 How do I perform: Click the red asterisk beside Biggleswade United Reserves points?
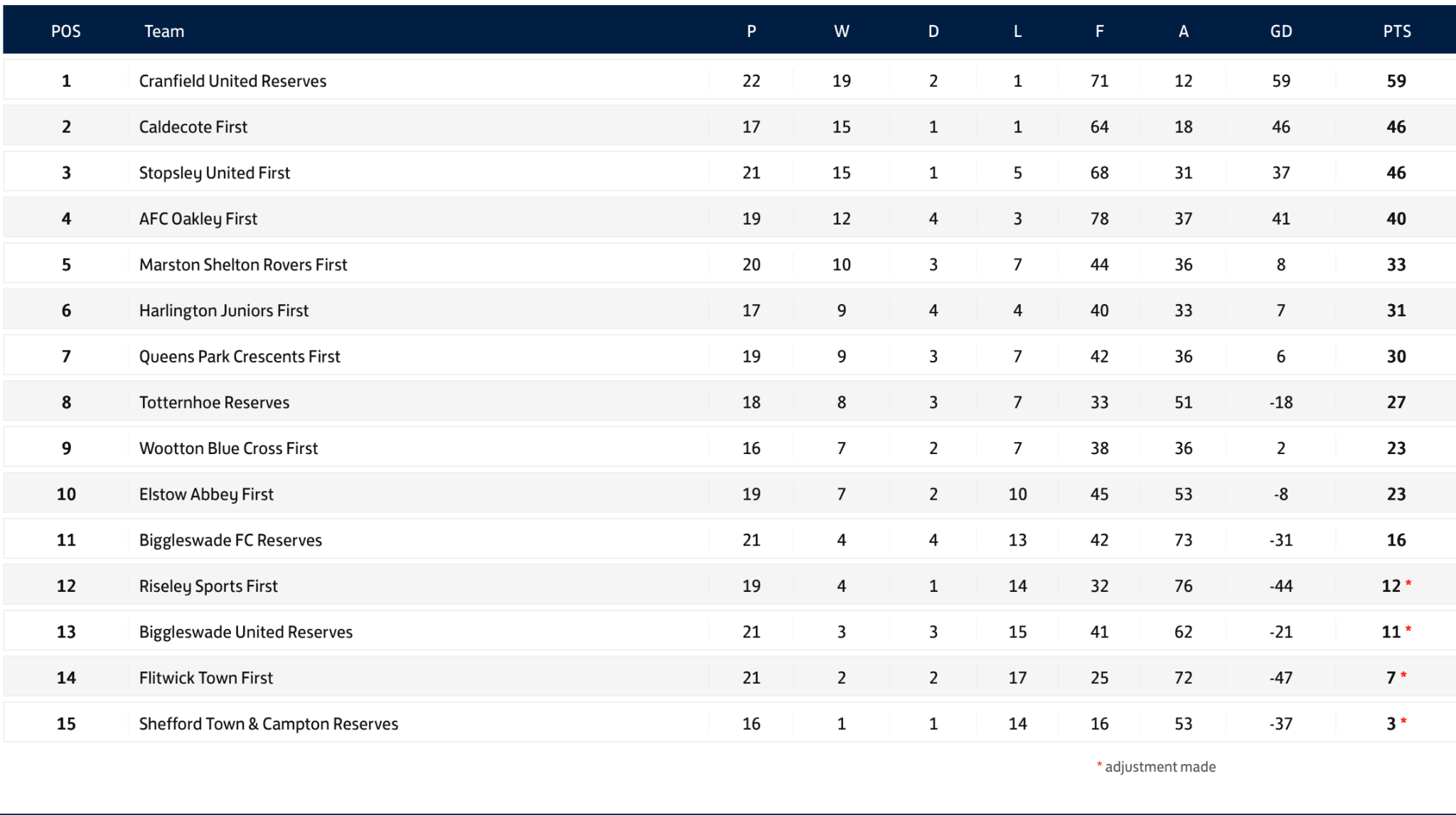coord(1408,630)
